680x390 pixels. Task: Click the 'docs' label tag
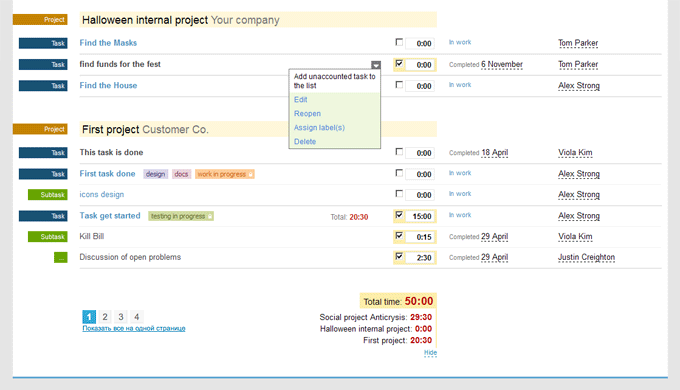point(181,174)
